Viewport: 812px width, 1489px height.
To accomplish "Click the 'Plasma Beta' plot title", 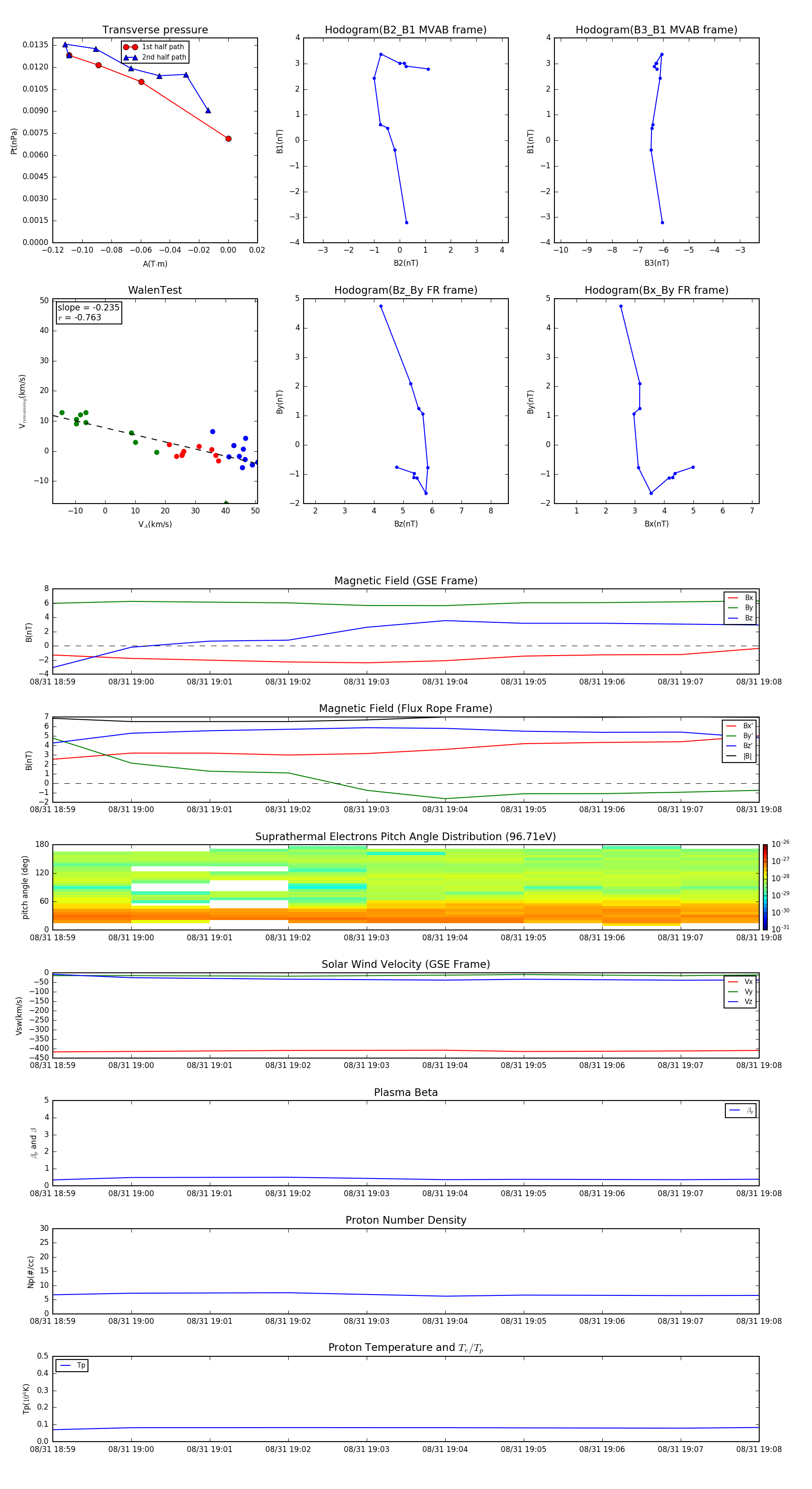I will click(406, 1092).
